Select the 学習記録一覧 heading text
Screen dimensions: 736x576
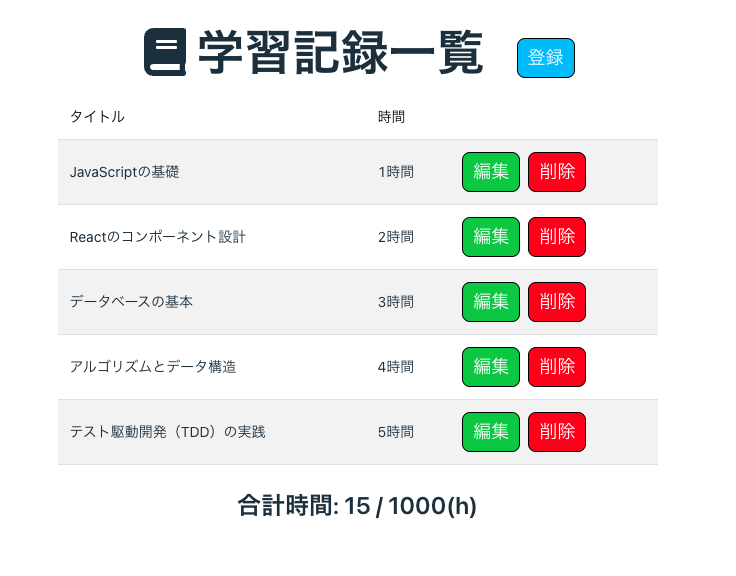coord(340,53)
